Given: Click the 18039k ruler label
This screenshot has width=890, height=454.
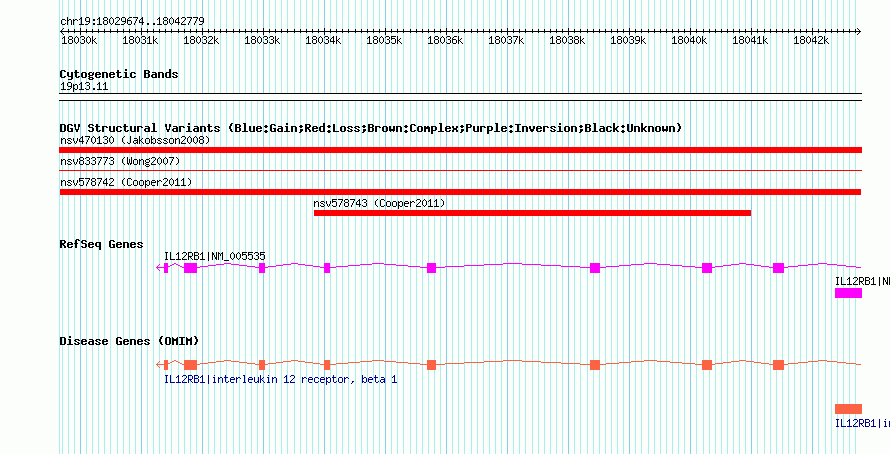Looking at the screenshot, I should pos(628,40).
